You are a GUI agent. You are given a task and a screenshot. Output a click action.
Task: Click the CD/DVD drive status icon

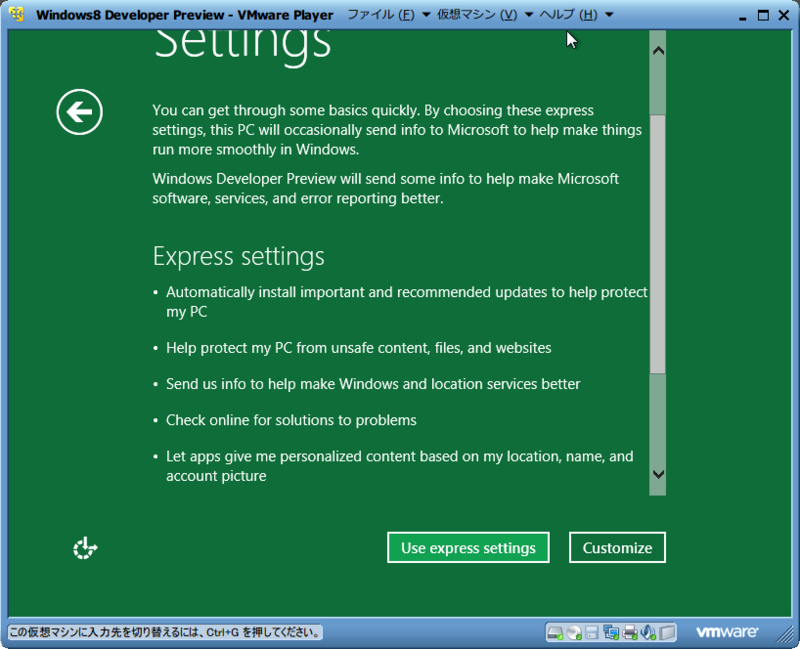574,633
